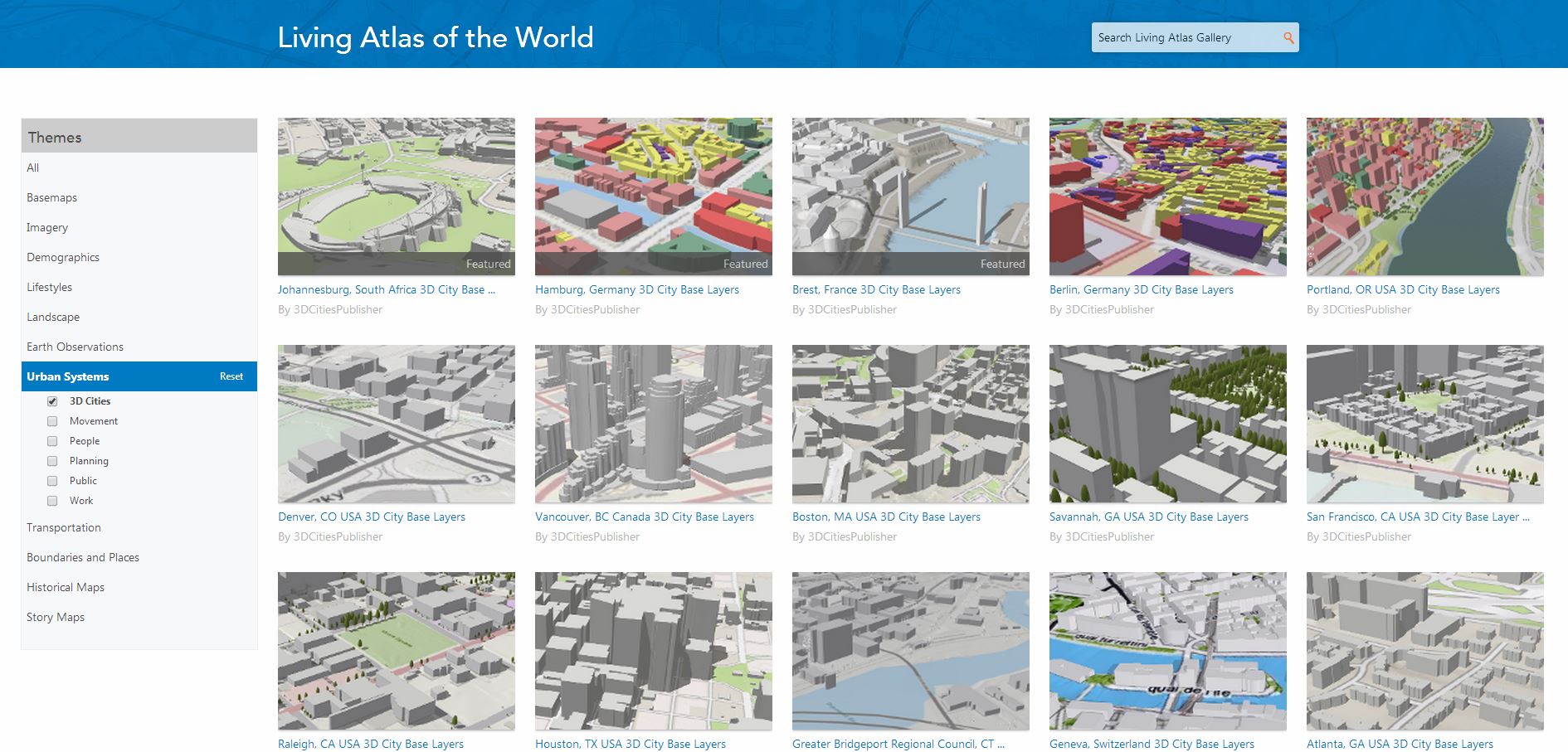Click the Johannesburg stadium thumbnail
Screen dimensions: 1568x752
[397, 196]
